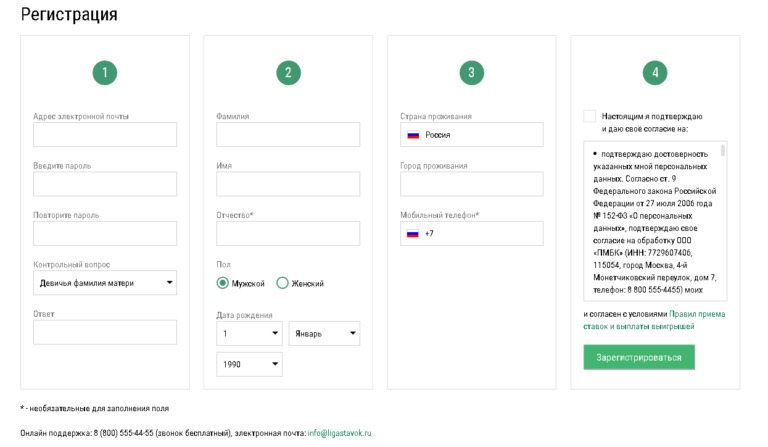
Task: Open the Правил приема ставок link
Action: click(x=654, y=320)
